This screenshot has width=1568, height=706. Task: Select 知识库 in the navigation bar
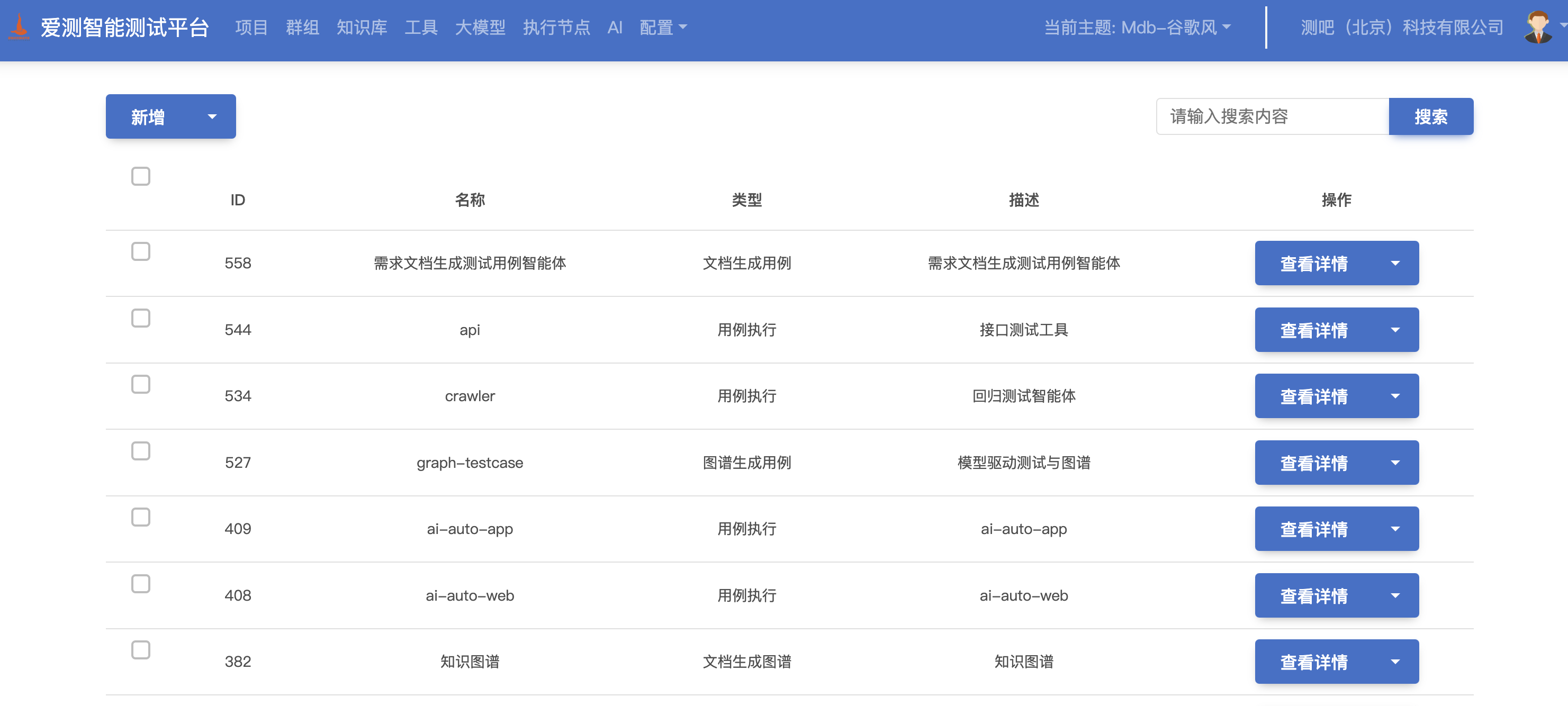(362, 28)
